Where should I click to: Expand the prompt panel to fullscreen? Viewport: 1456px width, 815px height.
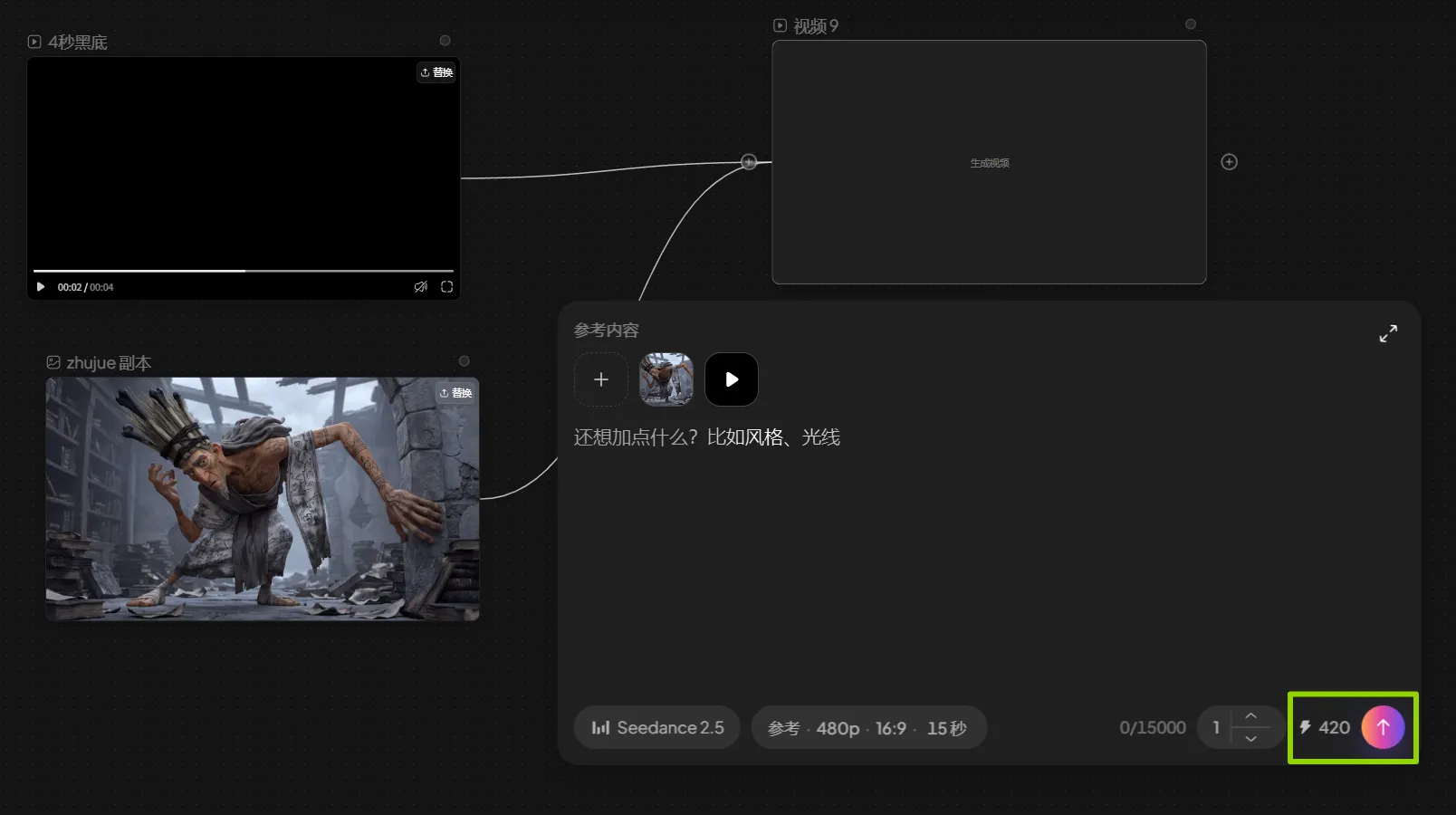pyautogui.click(x=1388, y=333)
